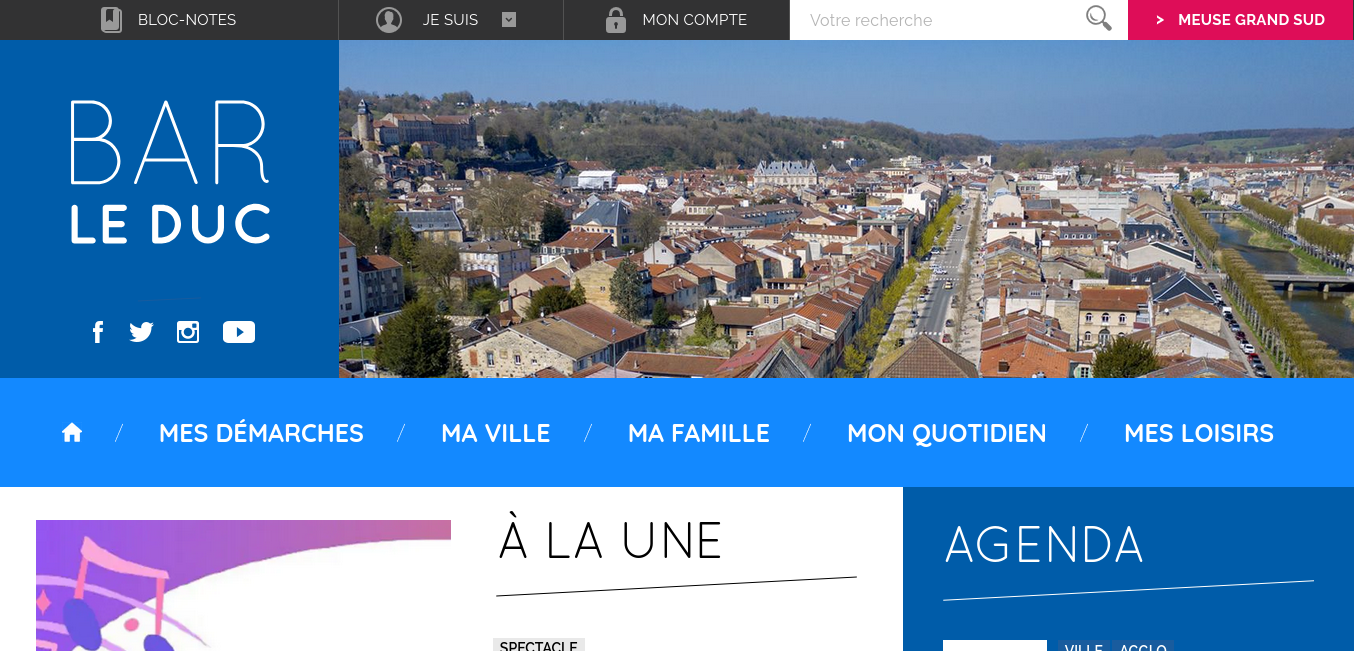This screenshot has height=651, width=1366.
Task: Expand the Je suis dropdown arrow
Action: click(x=509, y=19)
